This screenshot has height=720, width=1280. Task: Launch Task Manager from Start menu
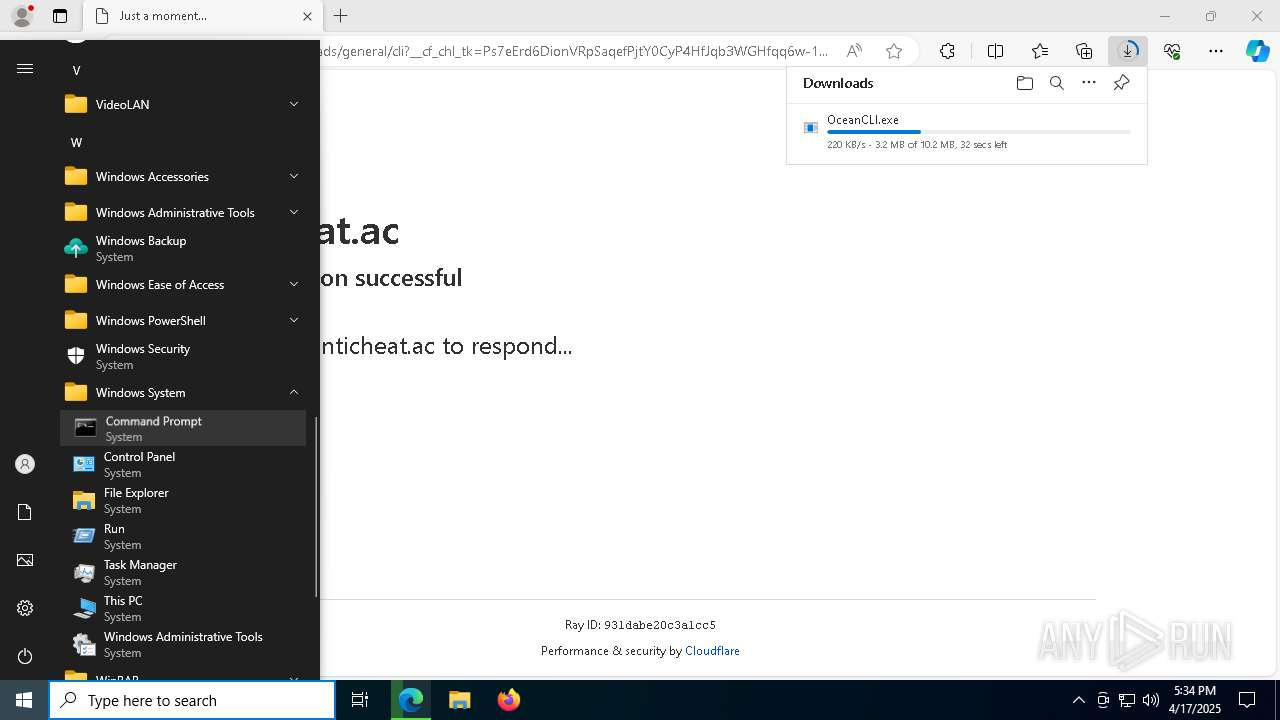pos(183,572)
